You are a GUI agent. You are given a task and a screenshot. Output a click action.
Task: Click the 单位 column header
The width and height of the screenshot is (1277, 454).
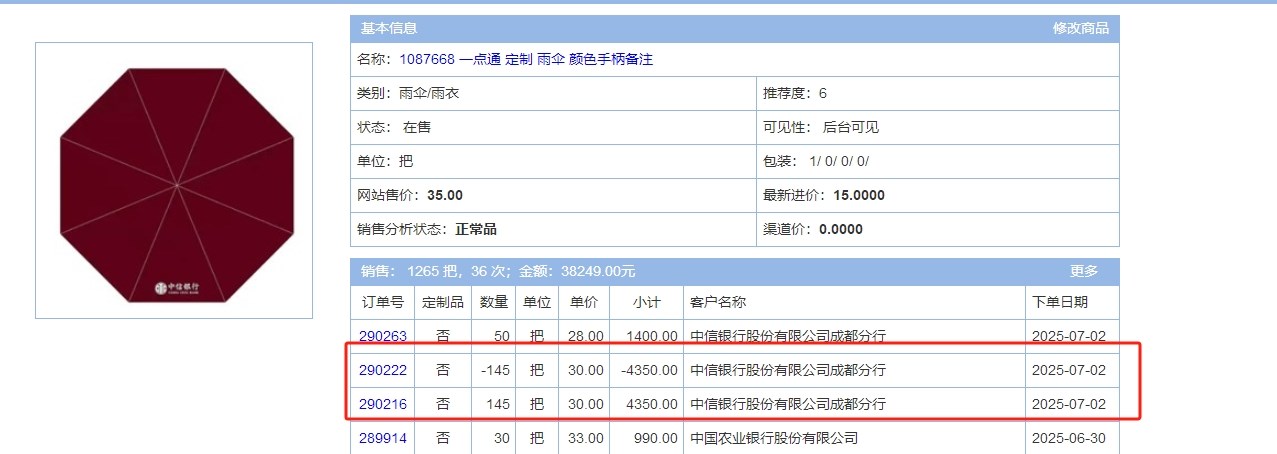[537, 302]
